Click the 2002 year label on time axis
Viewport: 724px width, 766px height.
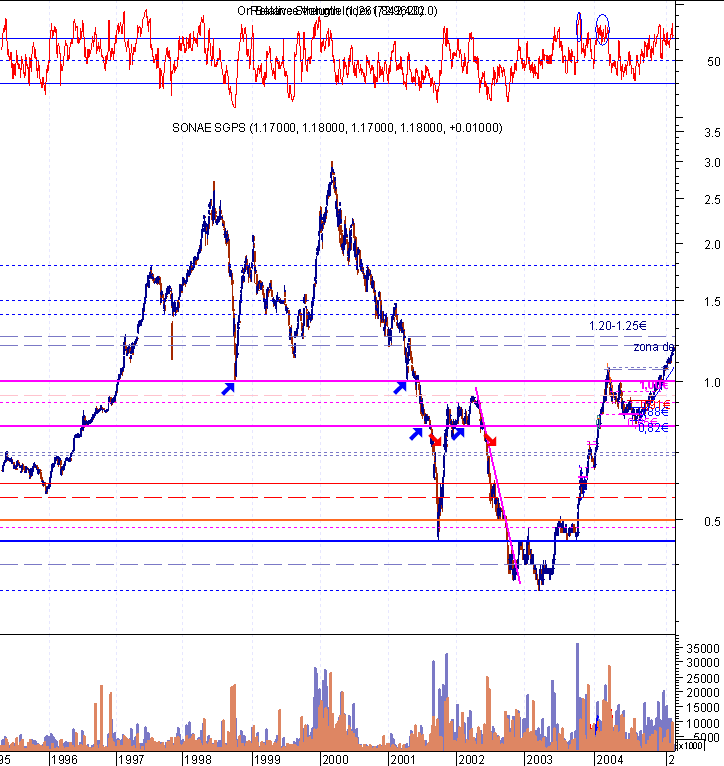tap(471, 760)
